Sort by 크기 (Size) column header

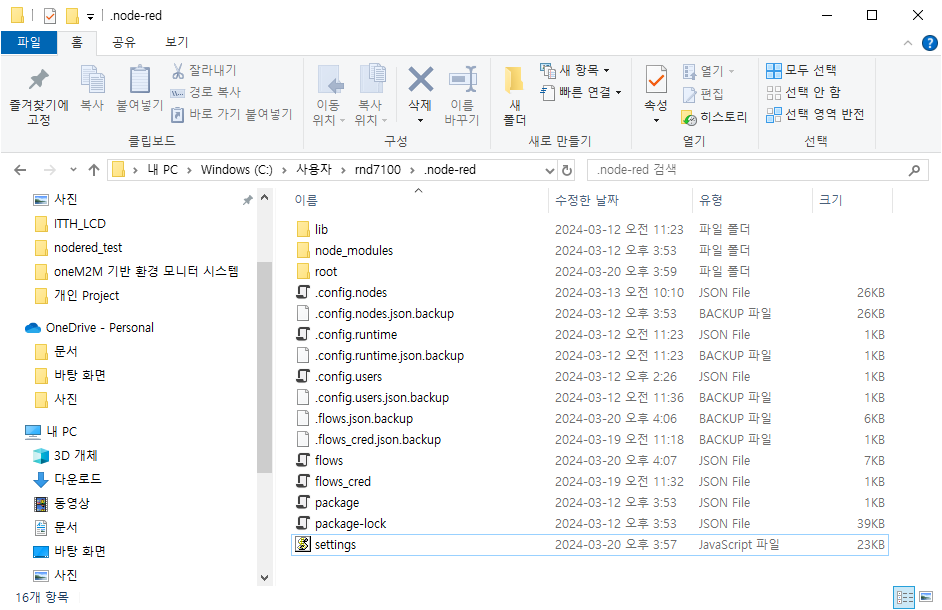(831, 200)
